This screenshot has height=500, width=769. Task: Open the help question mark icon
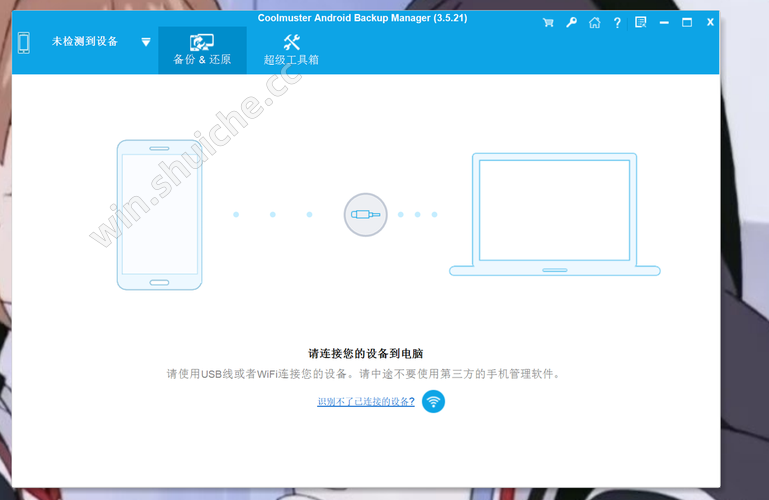pos(617,23)
